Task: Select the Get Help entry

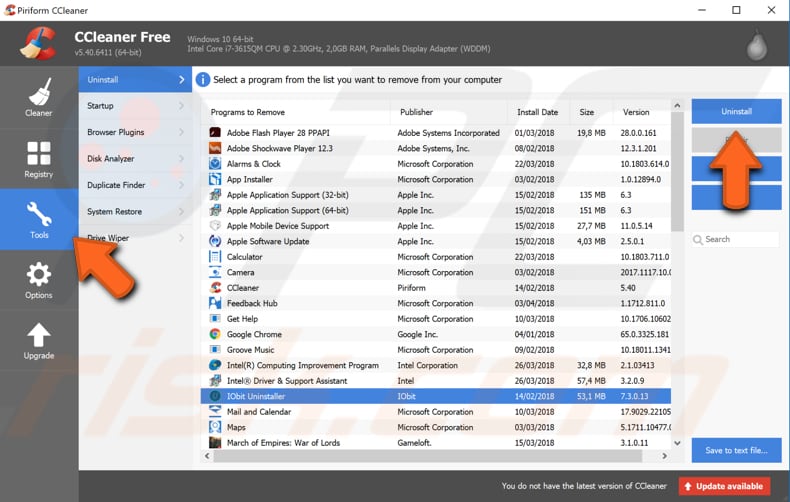Action: point(436,319)
